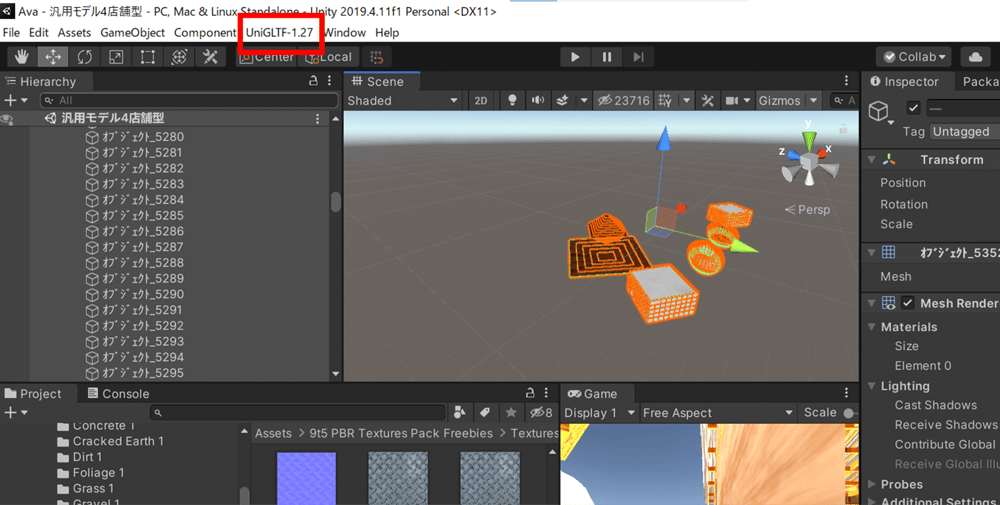Select the Move tool

(53, 57)
